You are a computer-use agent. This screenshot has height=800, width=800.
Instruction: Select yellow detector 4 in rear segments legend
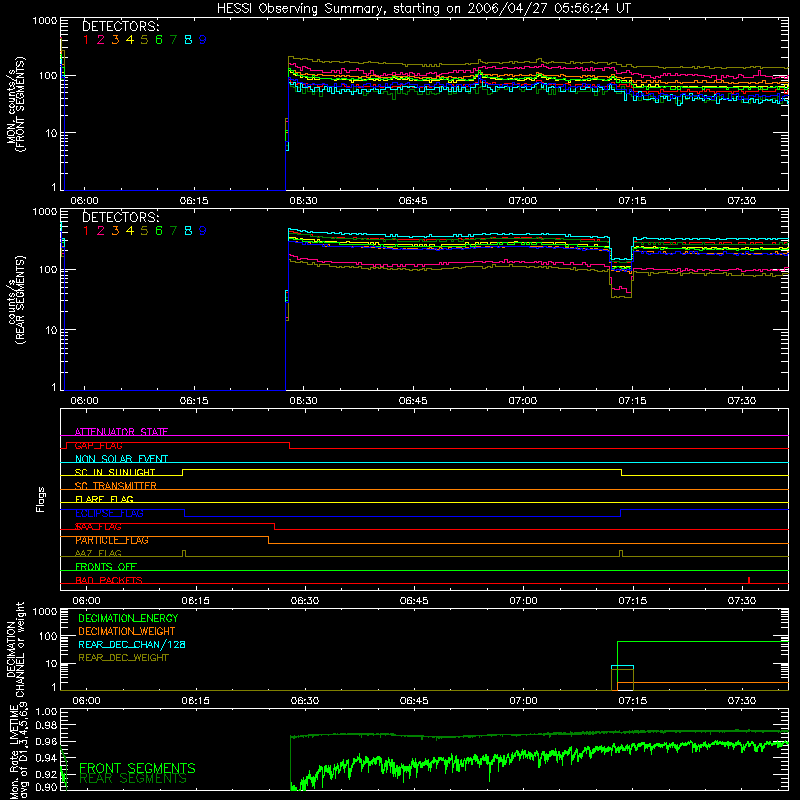130,231
